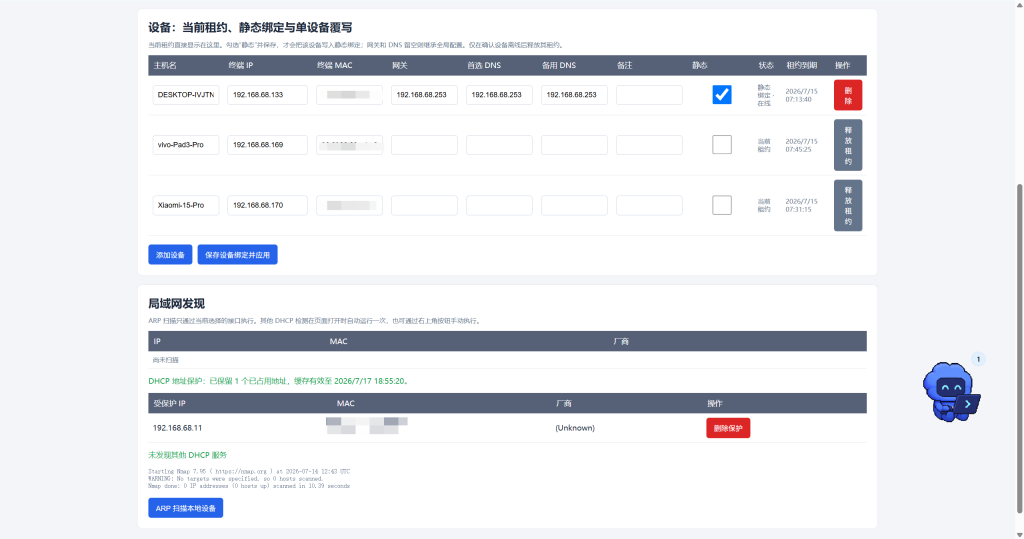Click the 备用 DNS column header

pos(559,65)
